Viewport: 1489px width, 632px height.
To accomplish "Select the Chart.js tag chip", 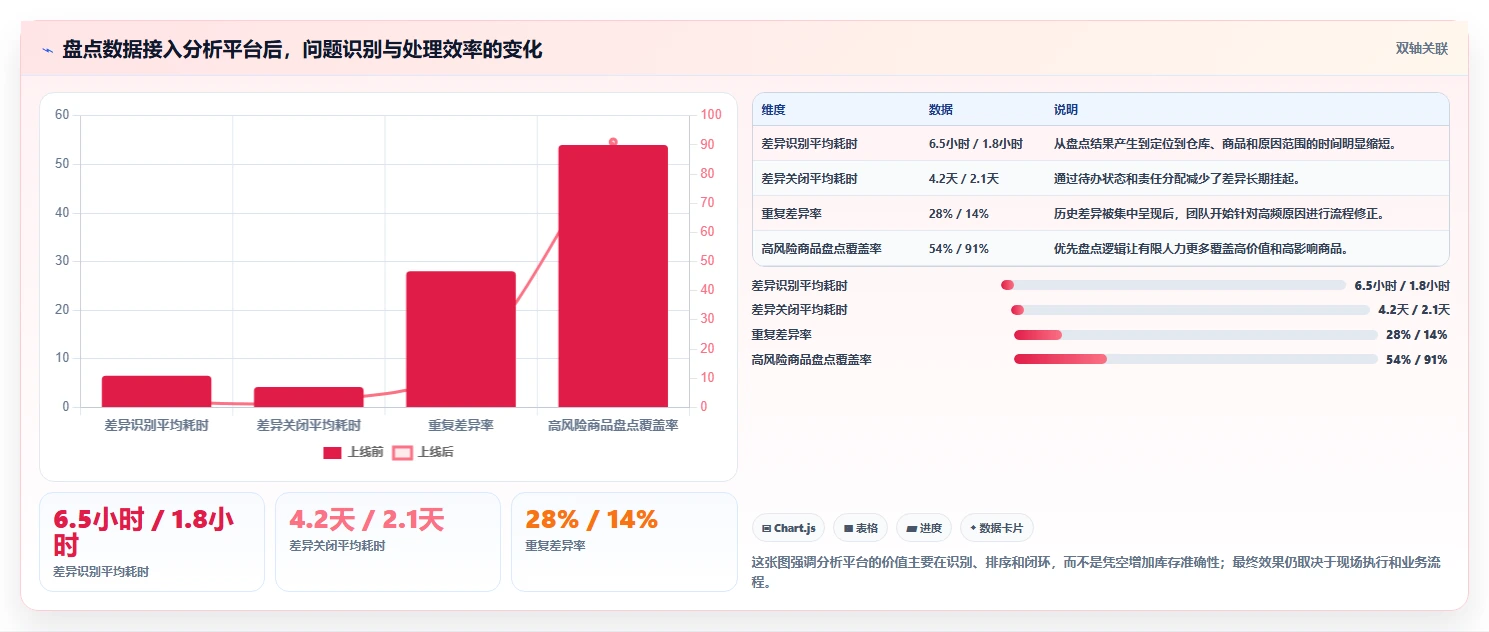I will (x=788, y=528).
